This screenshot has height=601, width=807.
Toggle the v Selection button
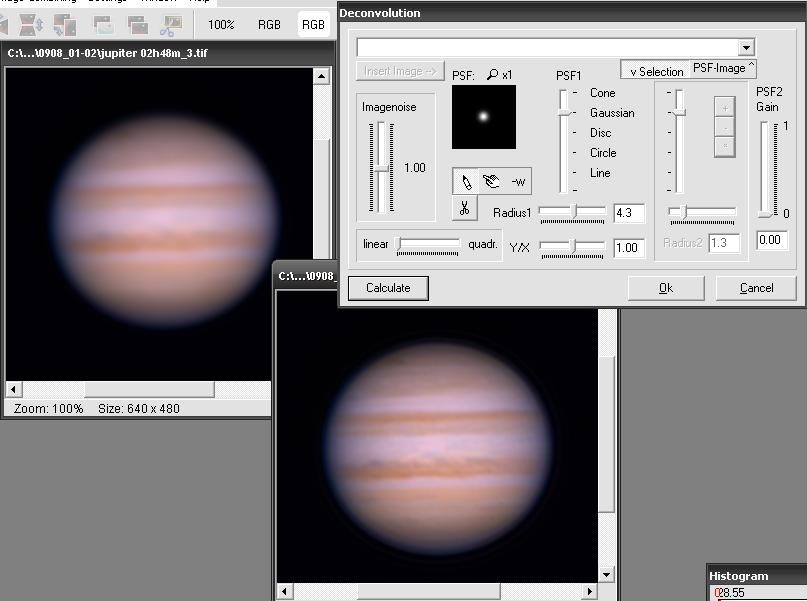point(656,71)
